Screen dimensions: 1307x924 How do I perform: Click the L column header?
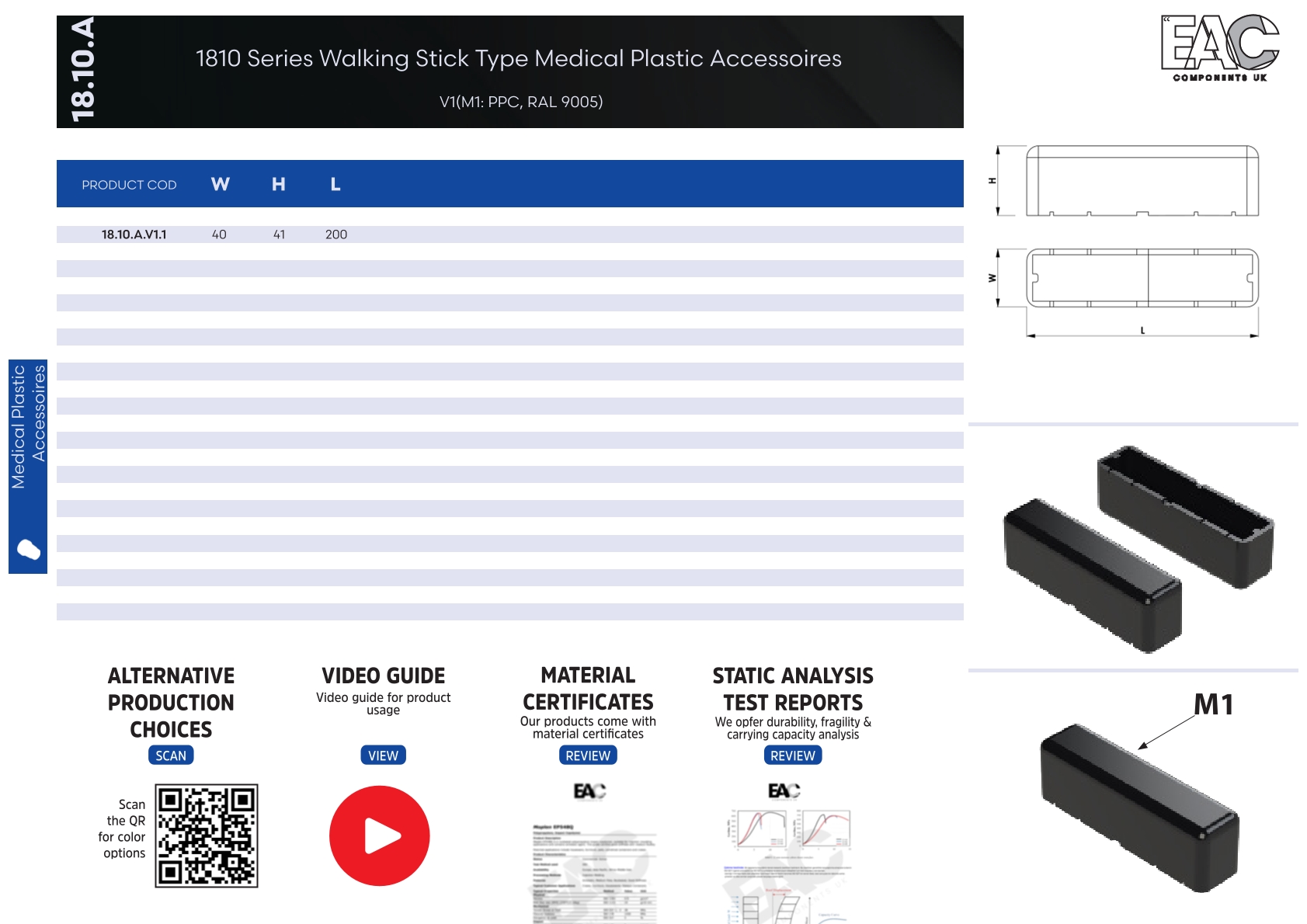tap(335, 184)
